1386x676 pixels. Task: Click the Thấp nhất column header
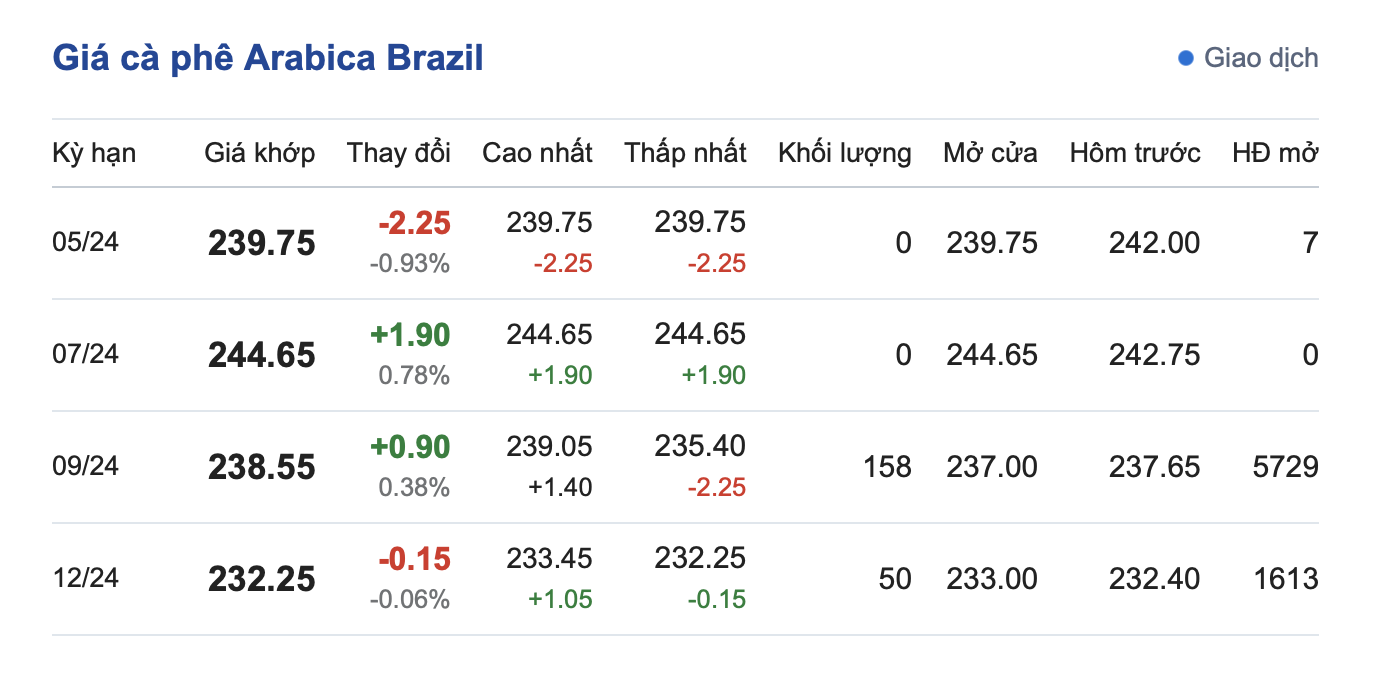(x=686, y=153)
